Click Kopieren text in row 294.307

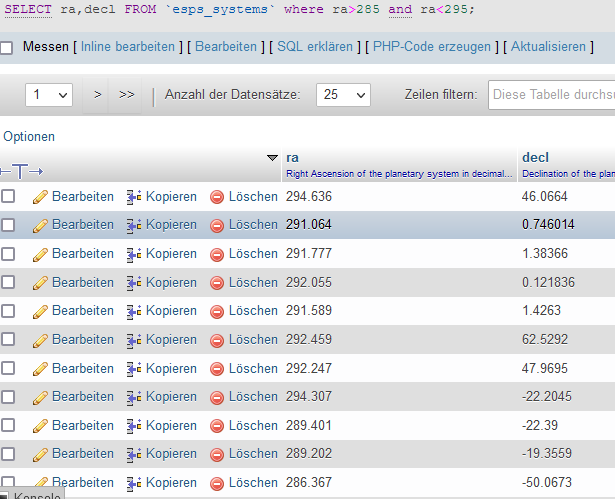171,397
